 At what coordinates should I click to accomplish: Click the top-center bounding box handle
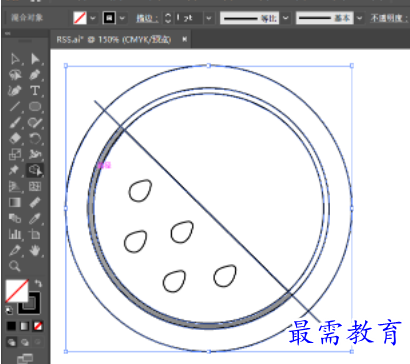pos(209,66)
